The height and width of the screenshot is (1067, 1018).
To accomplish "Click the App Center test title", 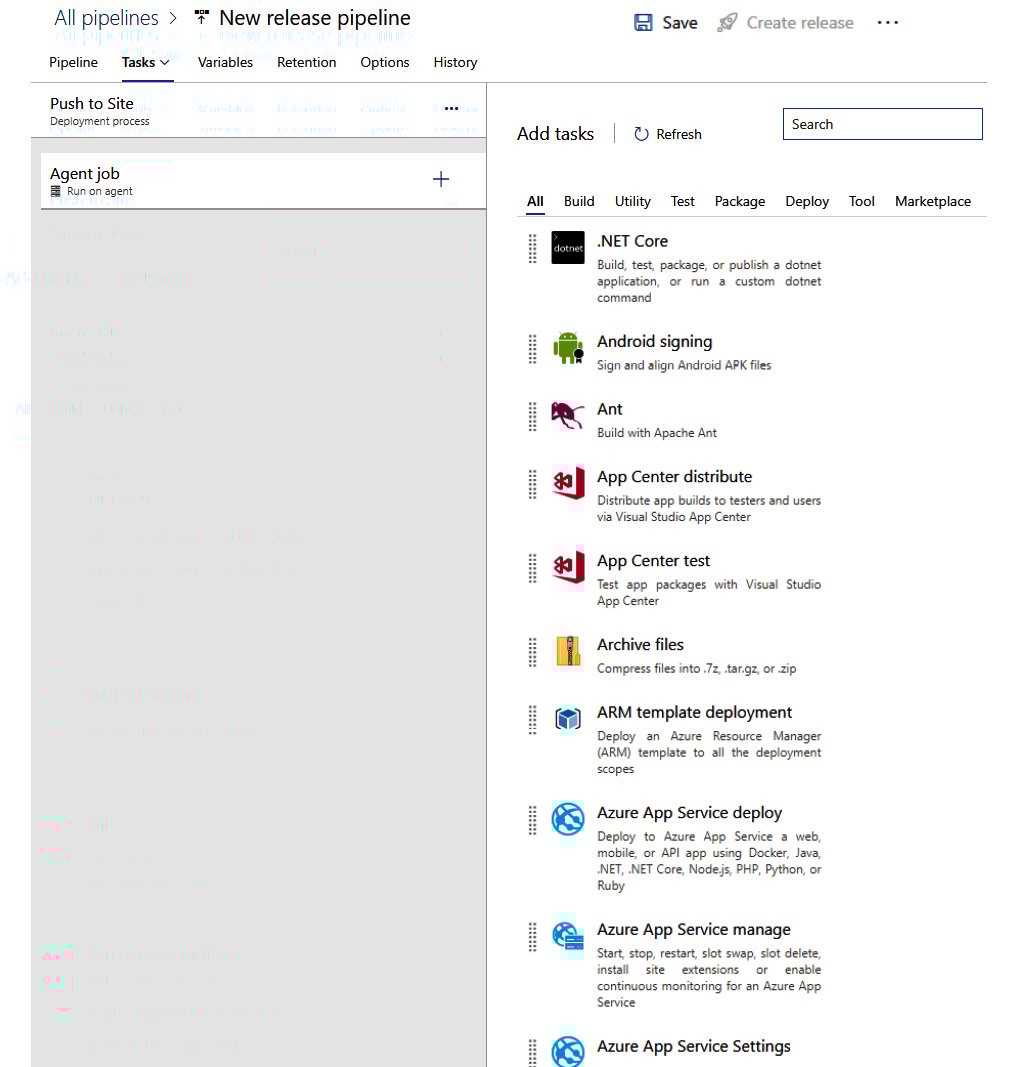I will click(x=653, y=561).
